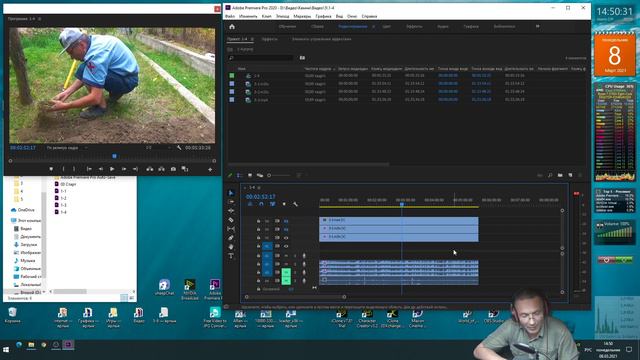Image resolution: width=640 pixels, height=360 pixels.
Task: Open the Окно menu
Action: pos(352,16)
